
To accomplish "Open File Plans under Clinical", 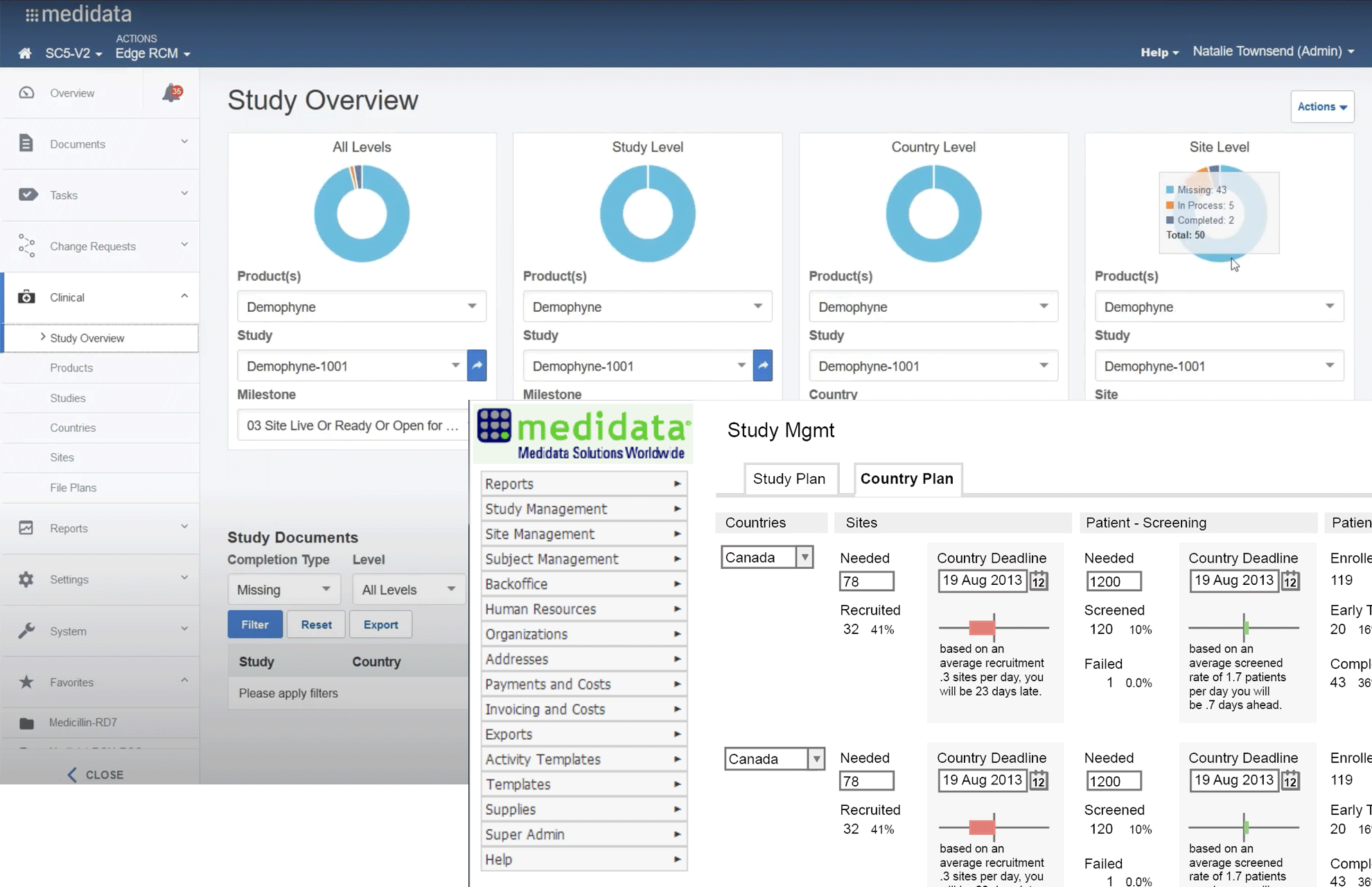I will (73, 488).
